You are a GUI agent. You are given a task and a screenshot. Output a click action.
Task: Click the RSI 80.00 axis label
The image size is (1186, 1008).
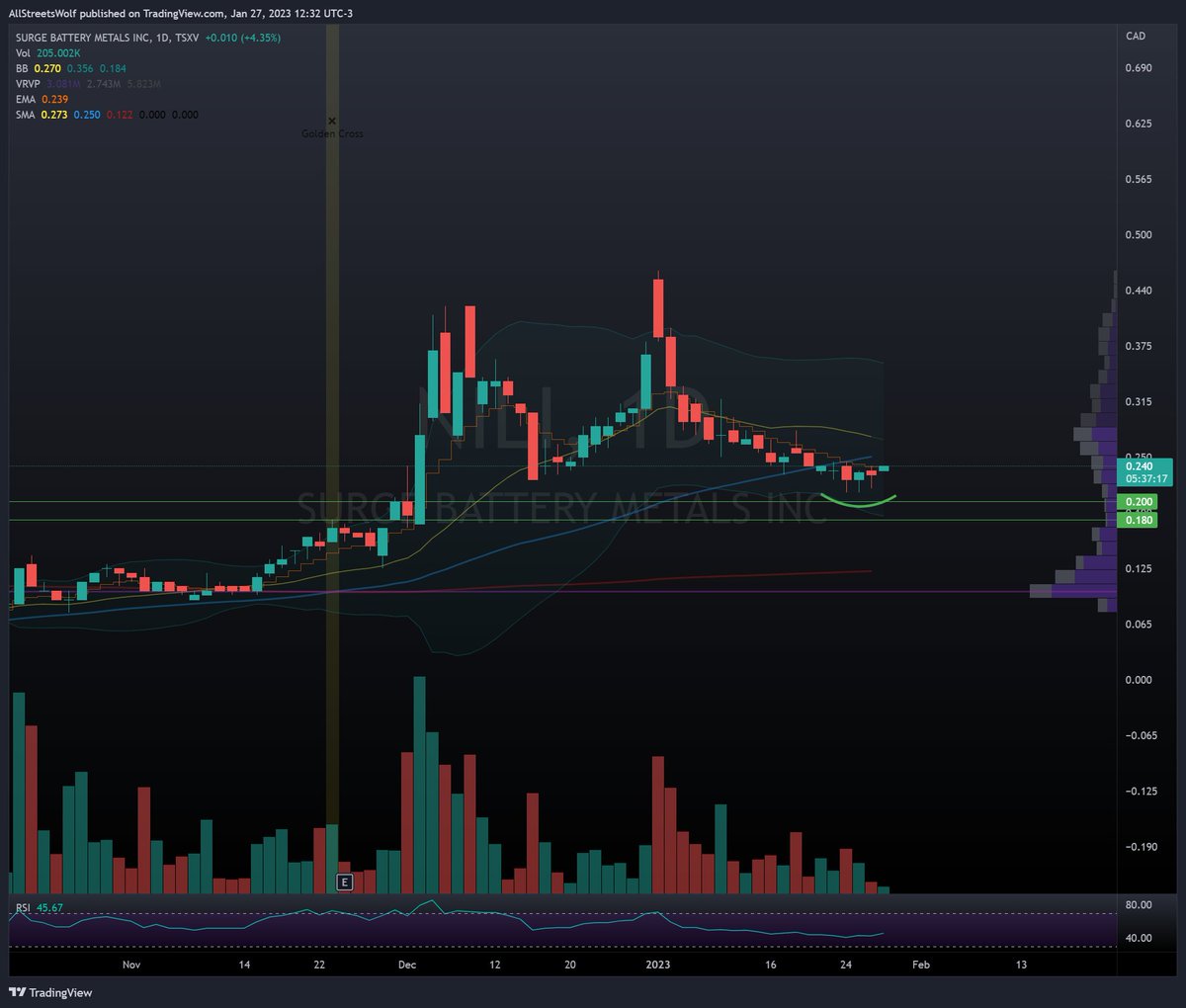pos(1139,905)
